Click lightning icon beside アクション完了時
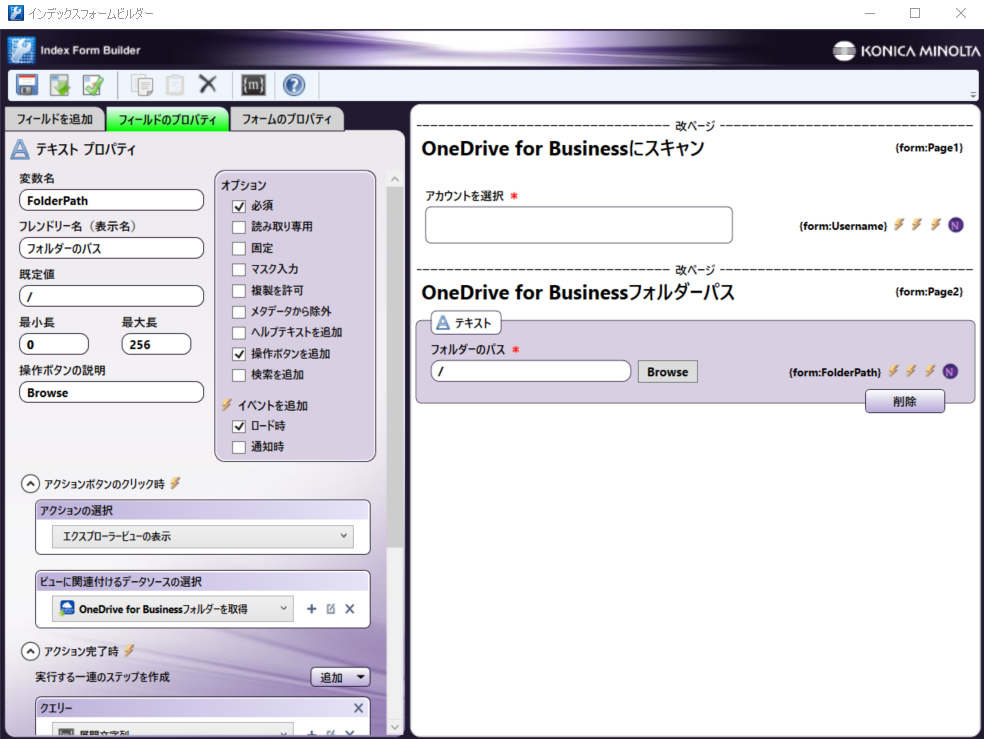984x739 pixels. (x=129, y=650)
